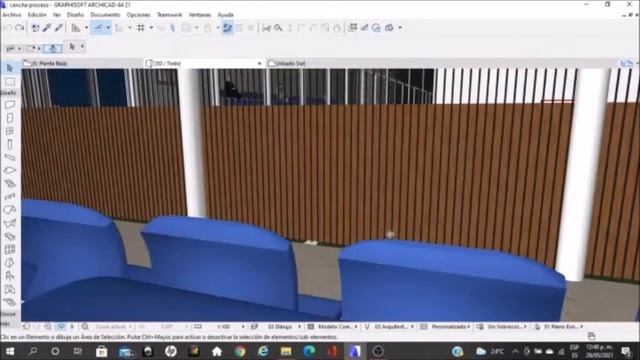Viewport: 640px width, 360px height.
Task: Click the Redo arrow in the top toolbar
Action: click(x=19, y=28)
